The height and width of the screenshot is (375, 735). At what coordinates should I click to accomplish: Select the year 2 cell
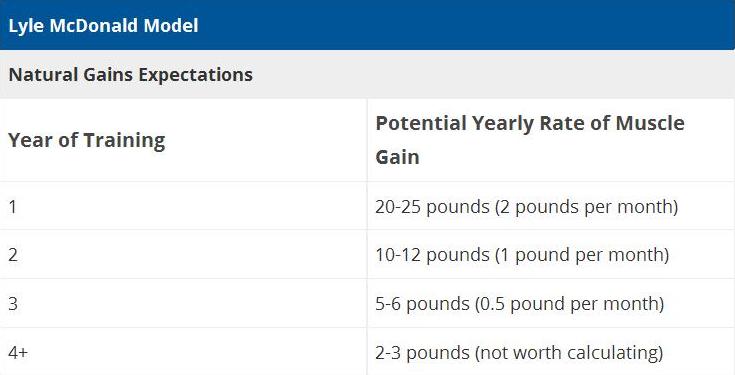[183, 255]
